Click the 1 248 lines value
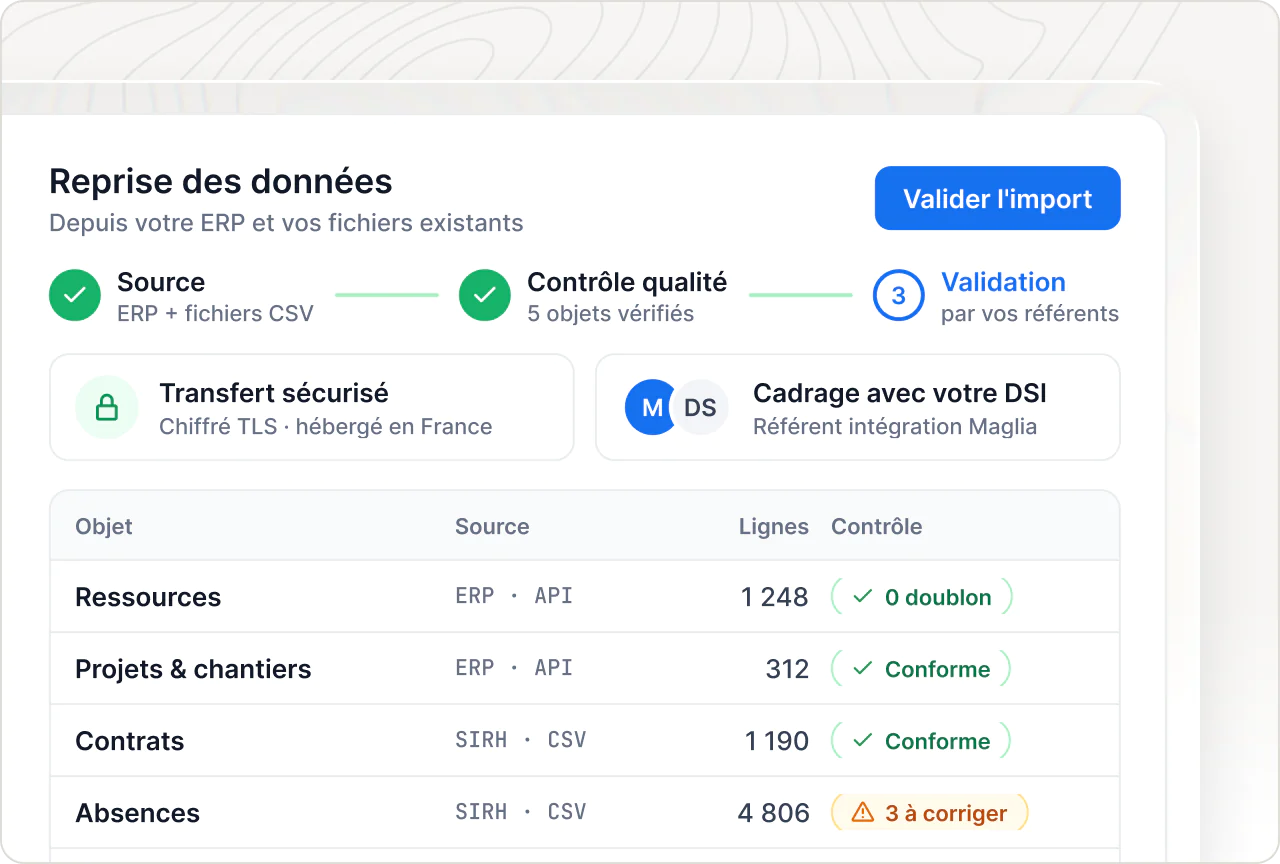The image size is (1280, 864). (775, 597)
